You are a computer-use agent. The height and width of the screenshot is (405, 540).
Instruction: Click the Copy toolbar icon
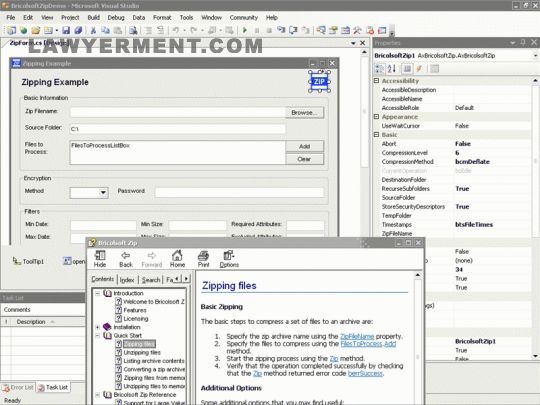[105, 30]
